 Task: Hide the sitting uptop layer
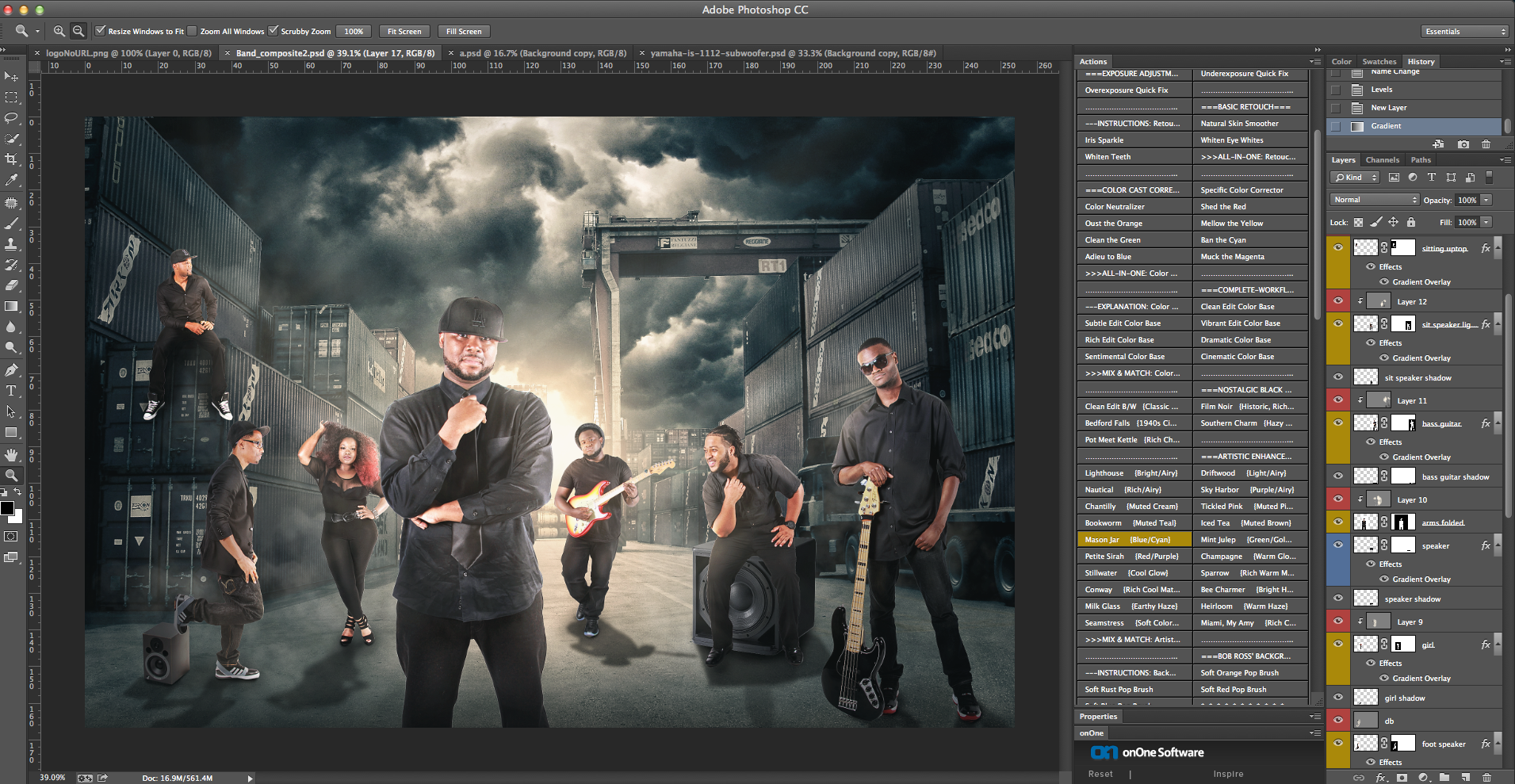[x=1338, y=247]
